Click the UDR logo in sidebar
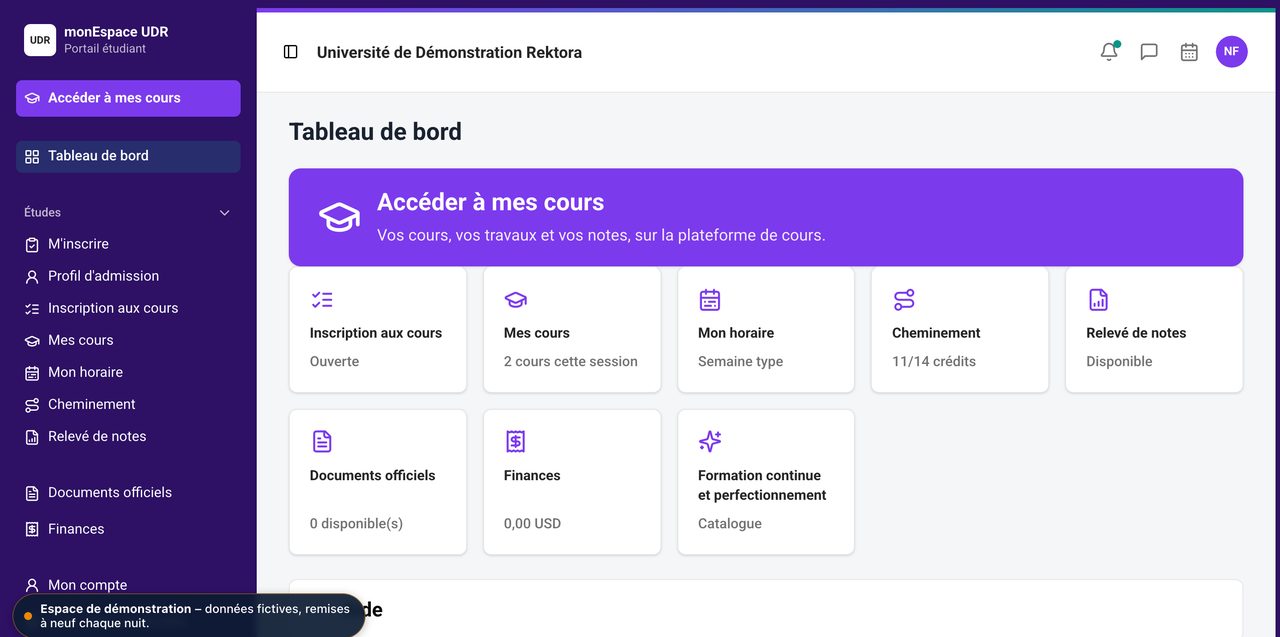 tap(40, 40)
